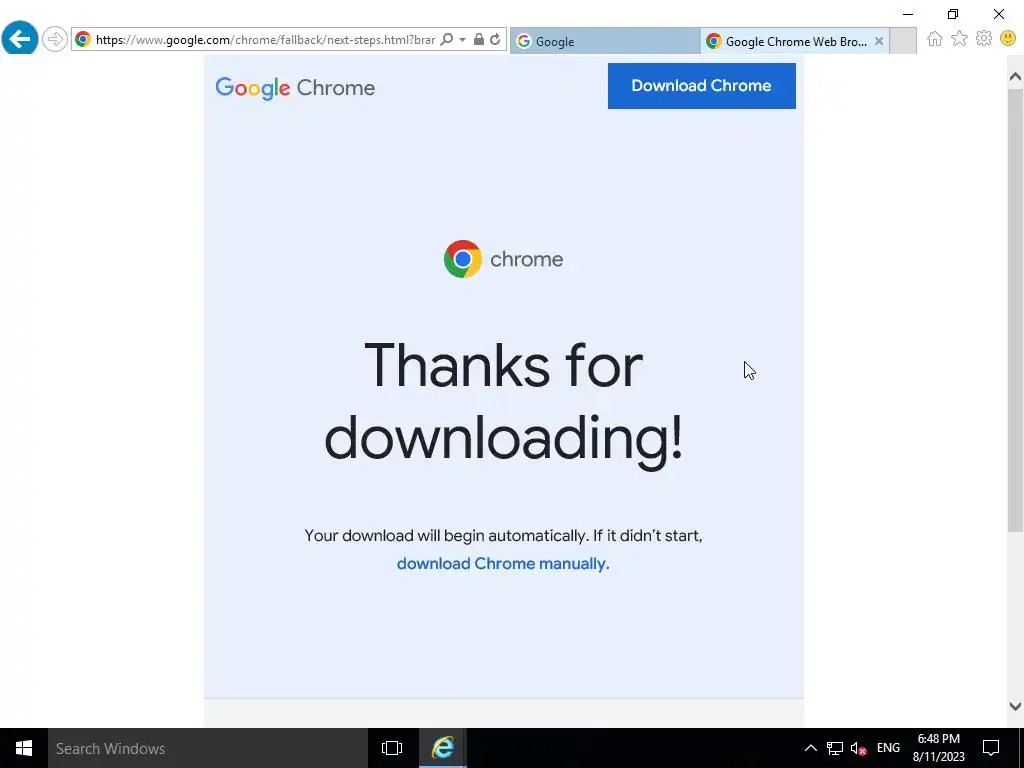Switch to the Google tab
This screenshot has width=1024, height=768.
[x=605, y=41]
